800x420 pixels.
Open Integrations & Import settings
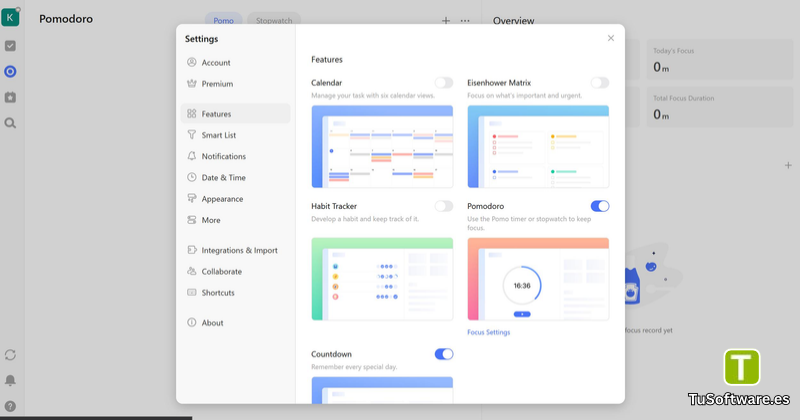click(235, 250)
